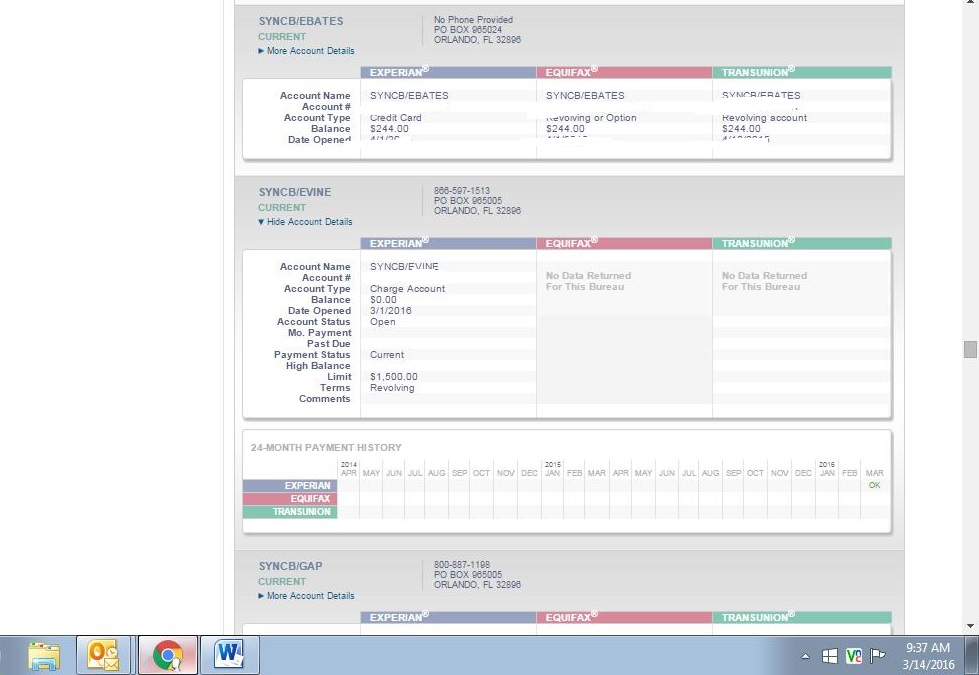The image size is (979, 675).
Task: Click PO BOX 965024 address line
Action: coord(468,29)
